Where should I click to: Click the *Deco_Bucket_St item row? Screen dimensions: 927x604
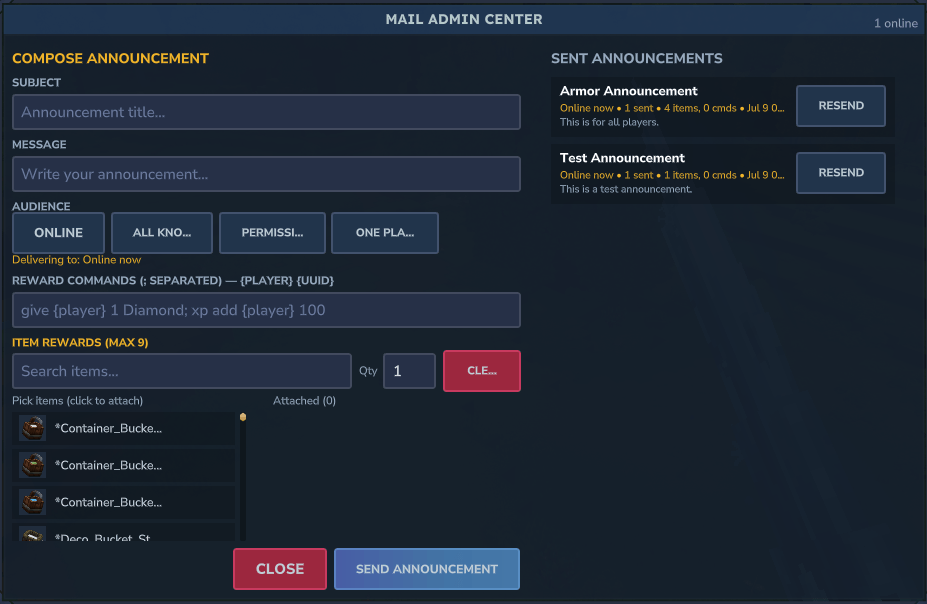(124, 533)
